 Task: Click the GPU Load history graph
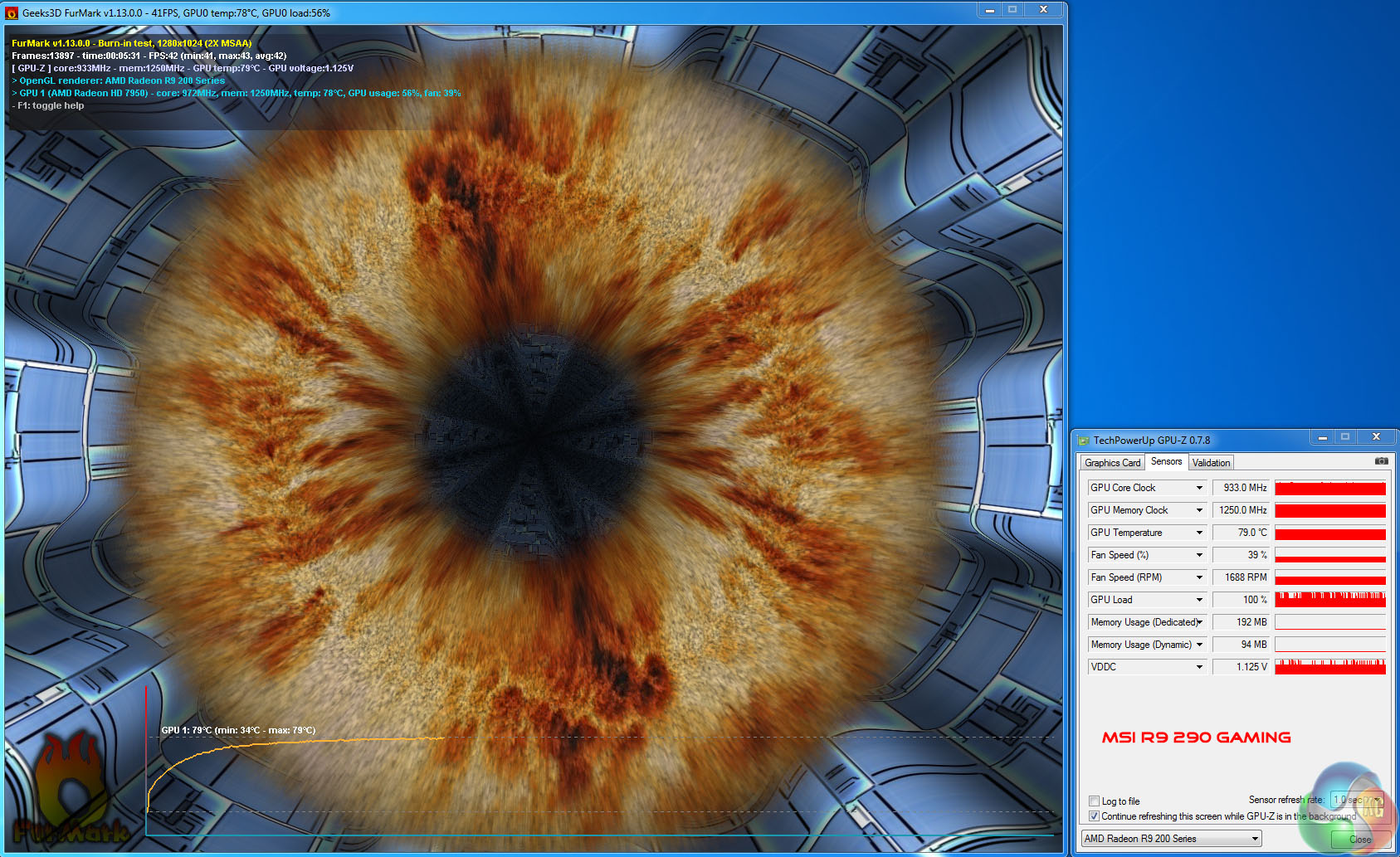tap(1330, 600)
